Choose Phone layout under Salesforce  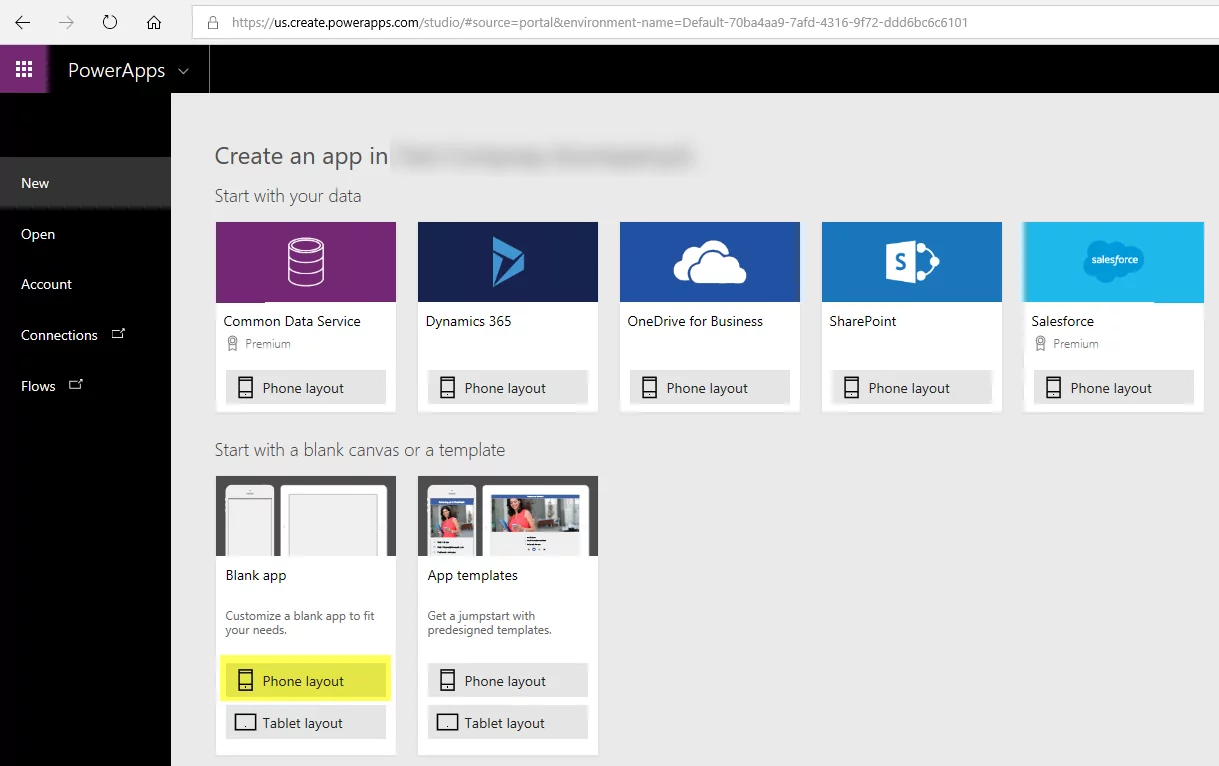pyautogui.click(x=1114, y=388)
